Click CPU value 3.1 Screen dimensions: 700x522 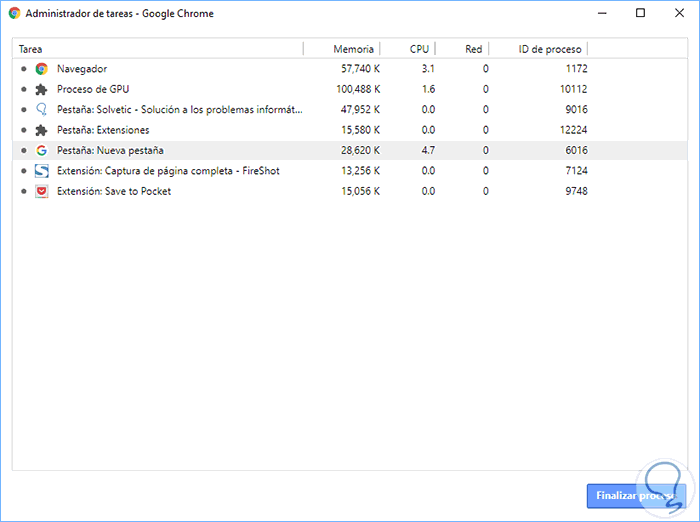428,69
